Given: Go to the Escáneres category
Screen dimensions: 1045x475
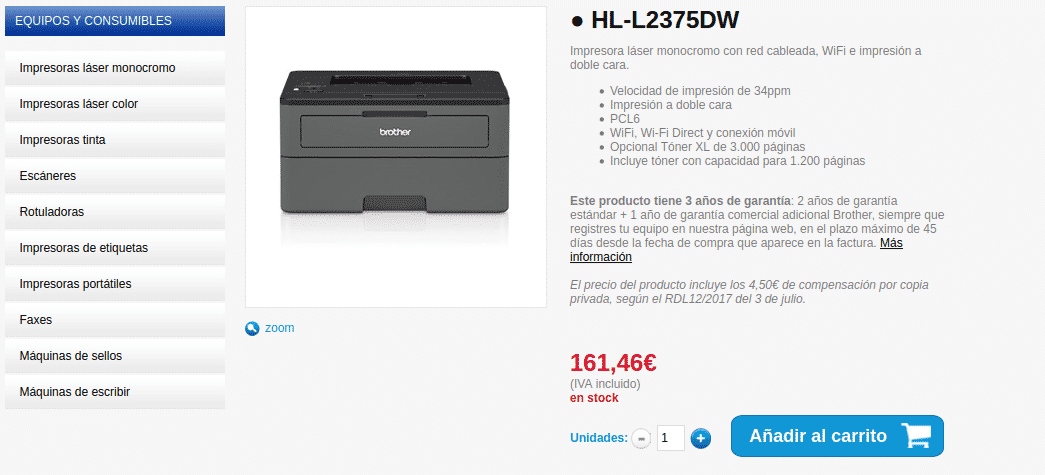Looking at the screenshot, I should point(115,176).
